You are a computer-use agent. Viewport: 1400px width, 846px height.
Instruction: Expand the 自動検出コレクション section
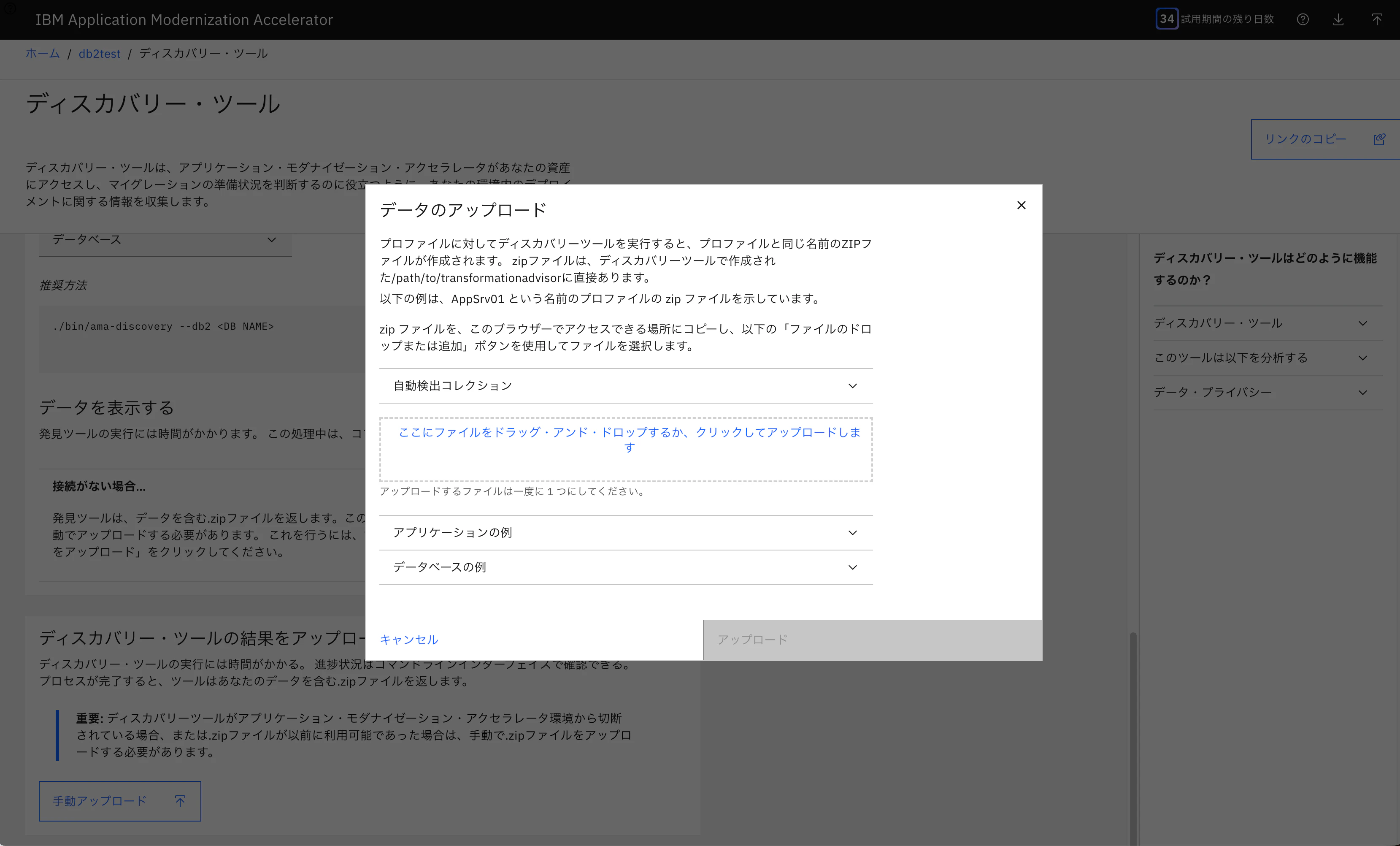pos(626,385)
